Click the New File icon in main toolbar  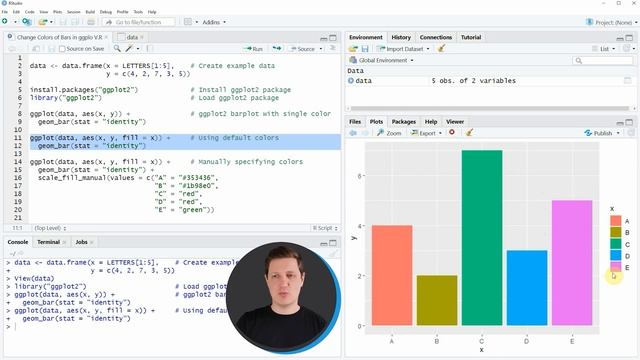coord(5,22)
